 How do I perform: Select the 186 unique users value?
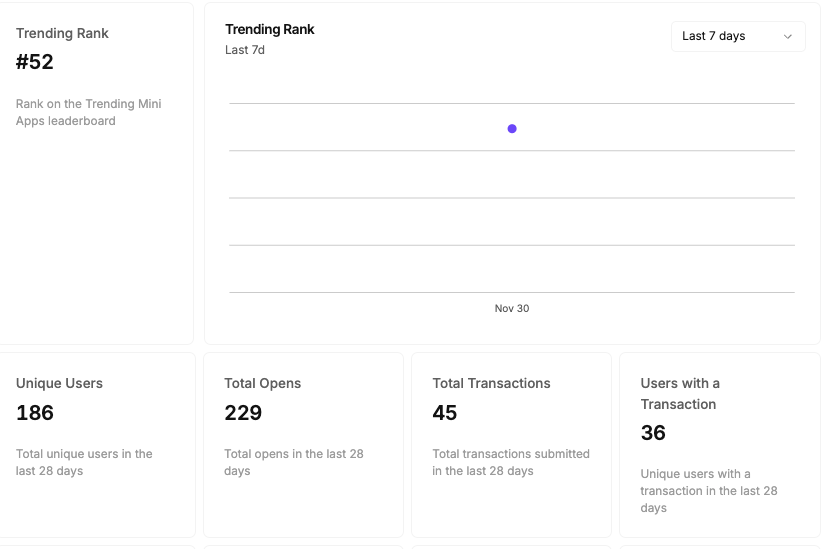click(x=34, y=413)
